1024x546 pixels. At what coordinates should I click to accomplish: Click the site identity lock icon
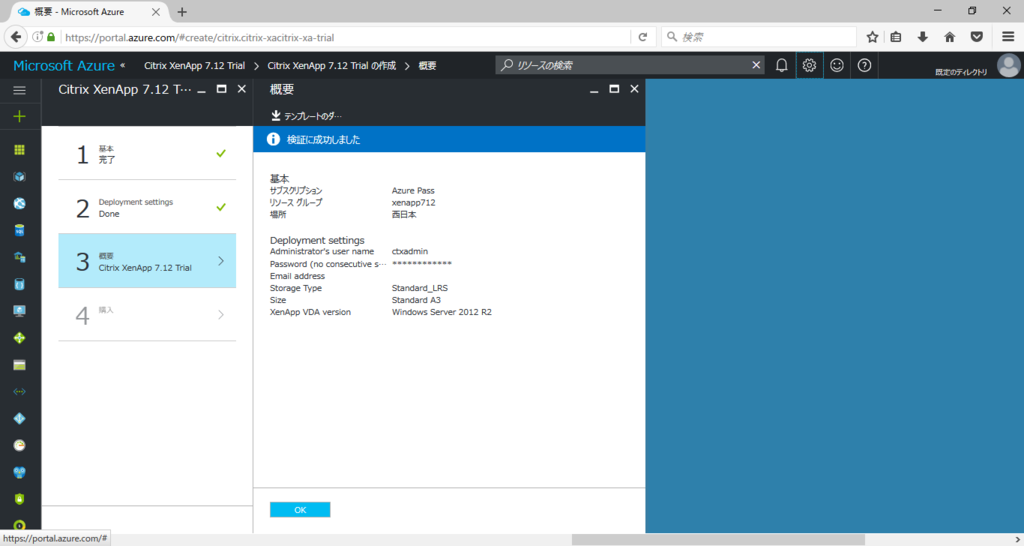coord(51,37)
